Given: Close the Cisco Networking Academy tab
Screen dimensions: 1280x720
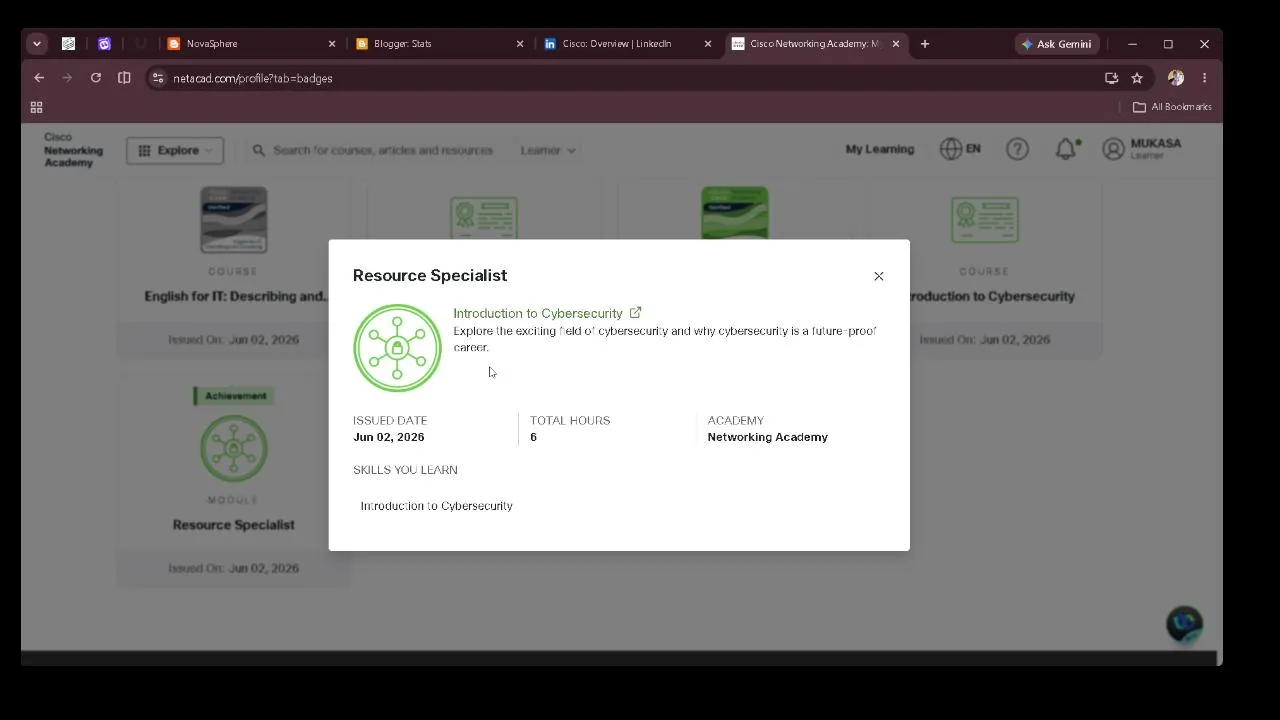Looking at the screenshot, I should (x=896, y=44).
